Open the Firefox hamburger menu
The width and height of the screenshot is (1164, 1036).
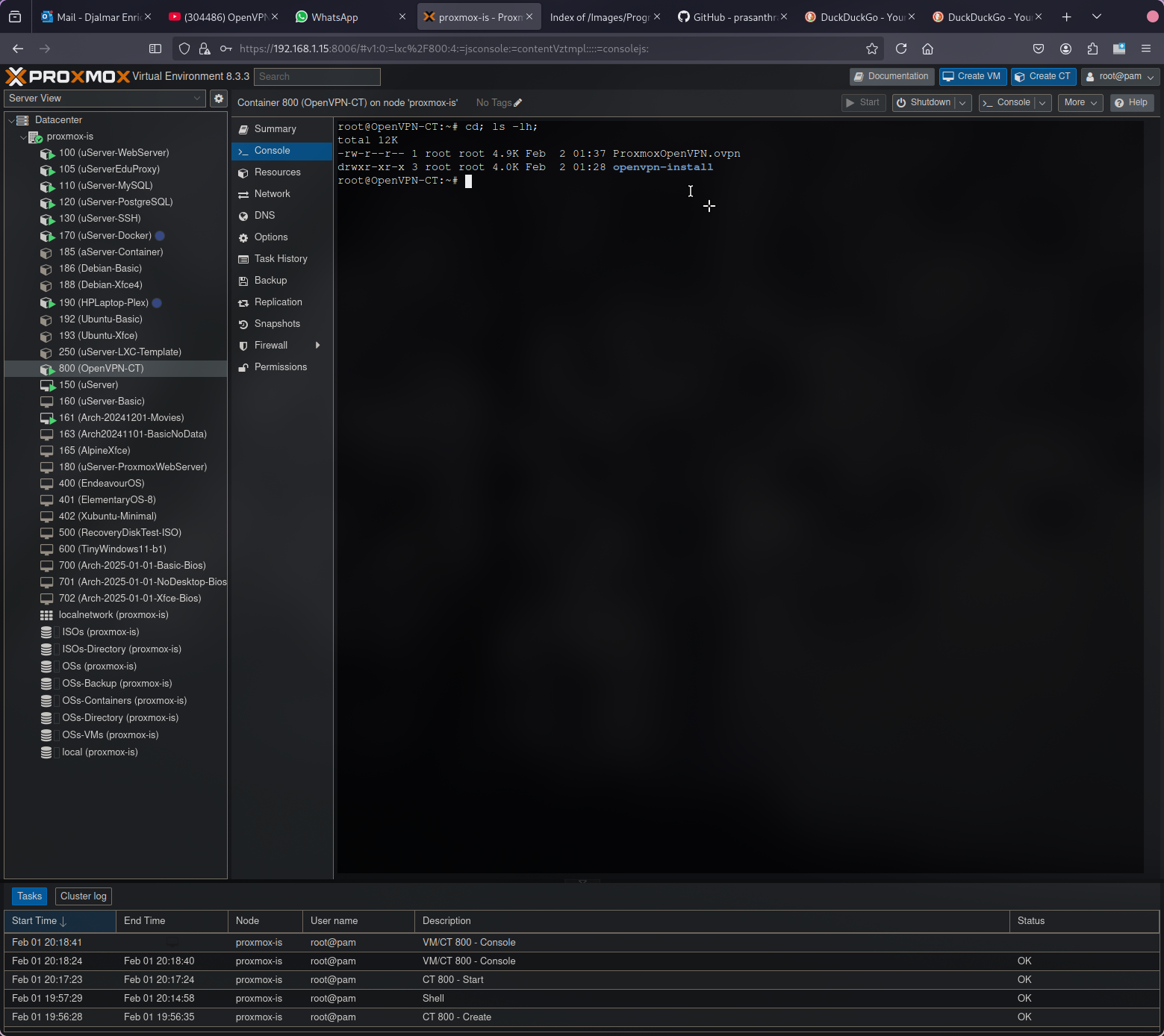(x=1145, y=49)
